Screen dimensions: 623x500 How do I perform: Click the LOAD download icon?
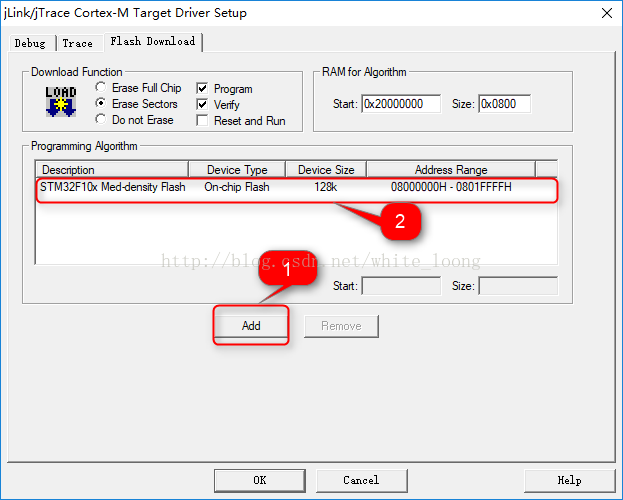coord(61,102)
